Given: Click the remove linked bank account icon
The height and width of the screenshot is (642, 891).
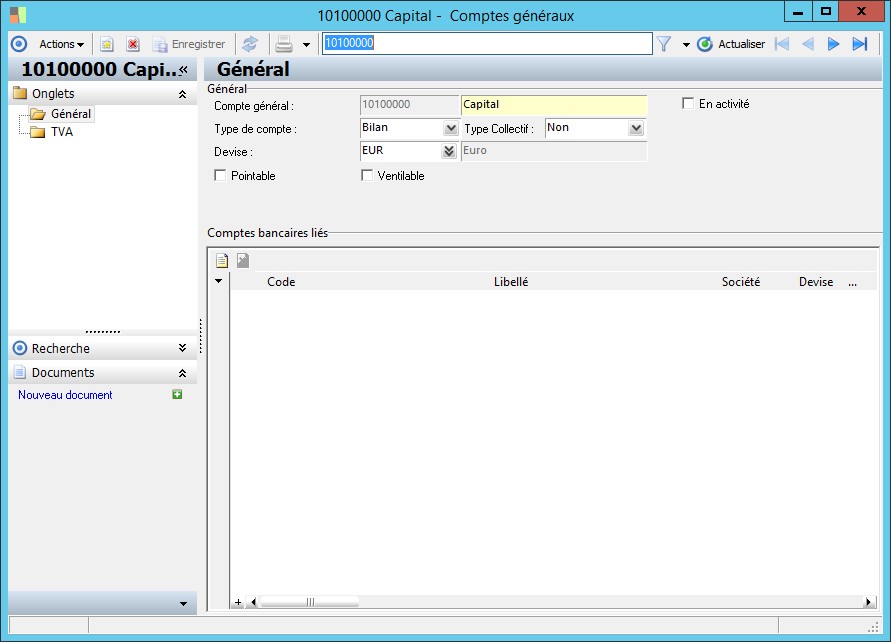Looking at the screenshot, I should tap(243, 260).
